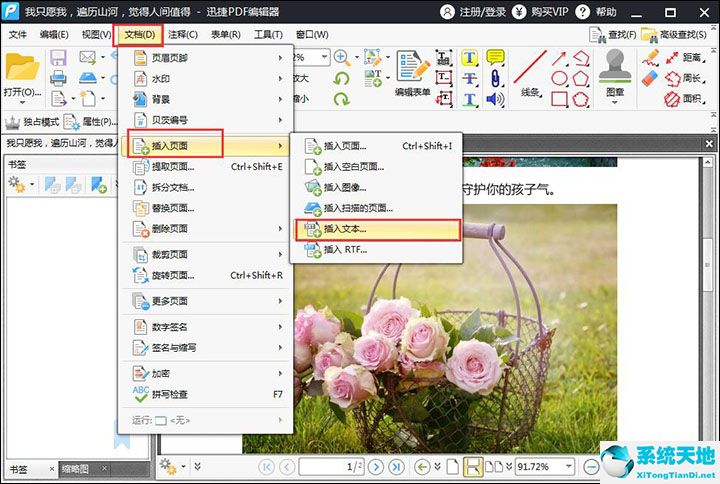Toggle 独占模式 exclusive mode
Image resolution: width=720 pixels, height=484 pixels.
[x=32, y=122]
